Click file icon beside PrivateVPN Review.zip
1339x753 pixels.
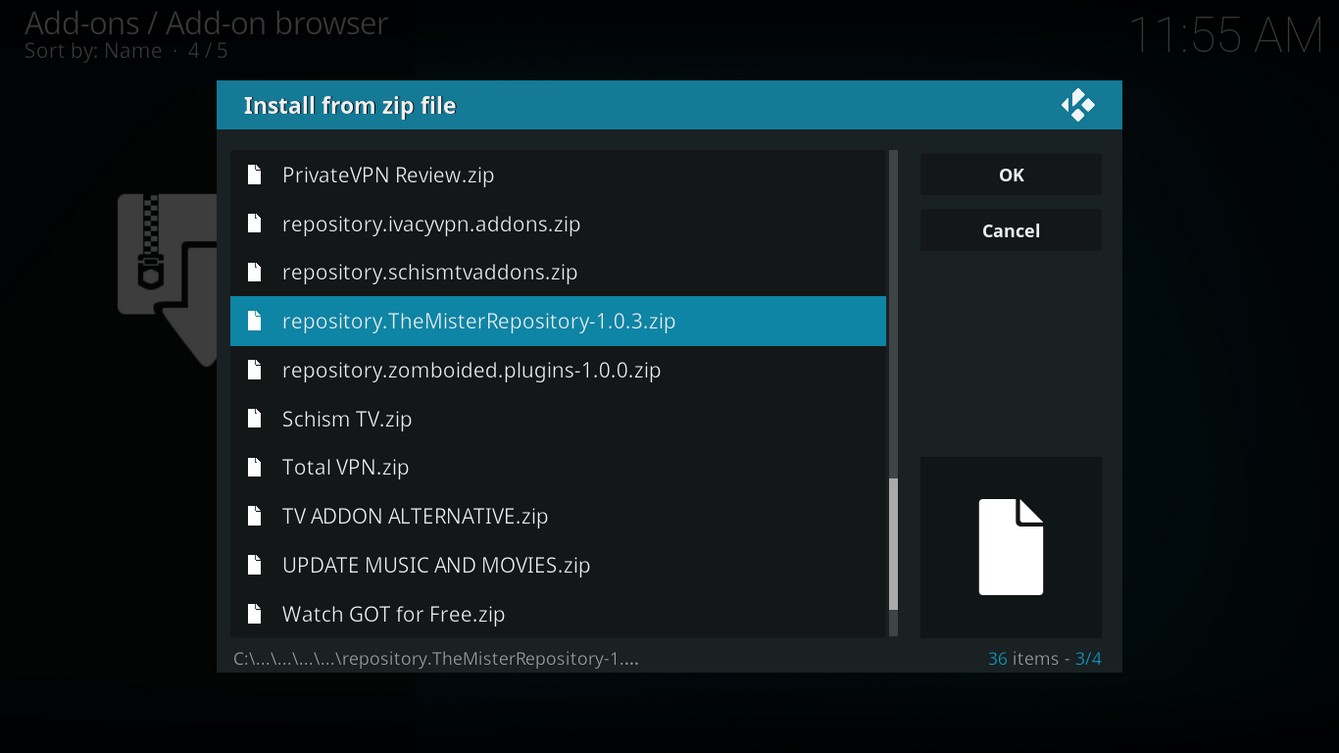(254, 175)
